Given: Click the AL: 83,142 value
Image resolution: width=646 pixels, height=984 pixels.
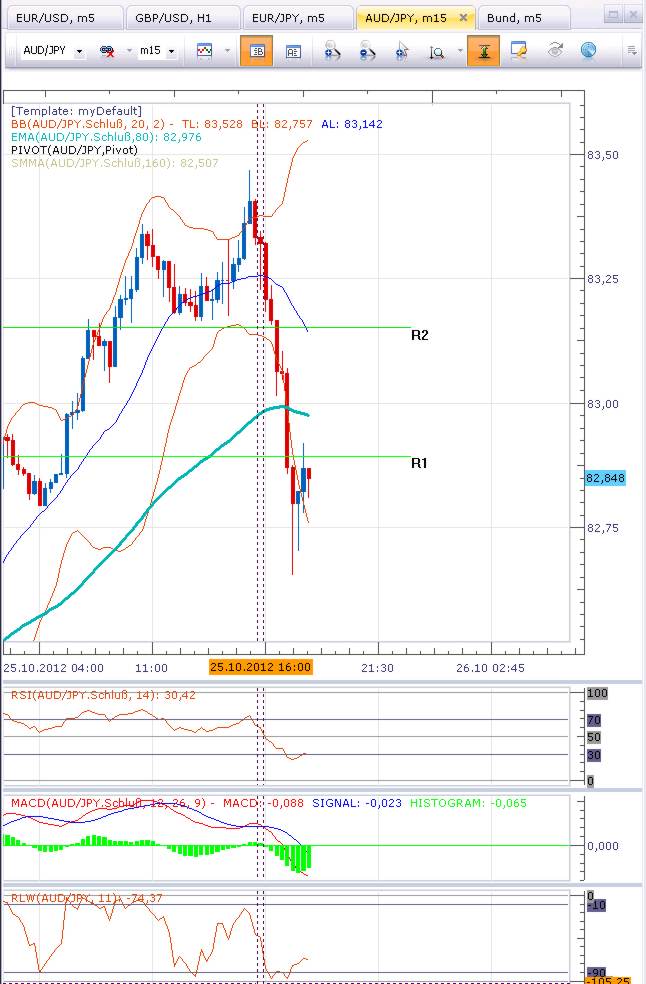Looking at the screenshot, I should (352, 124).
